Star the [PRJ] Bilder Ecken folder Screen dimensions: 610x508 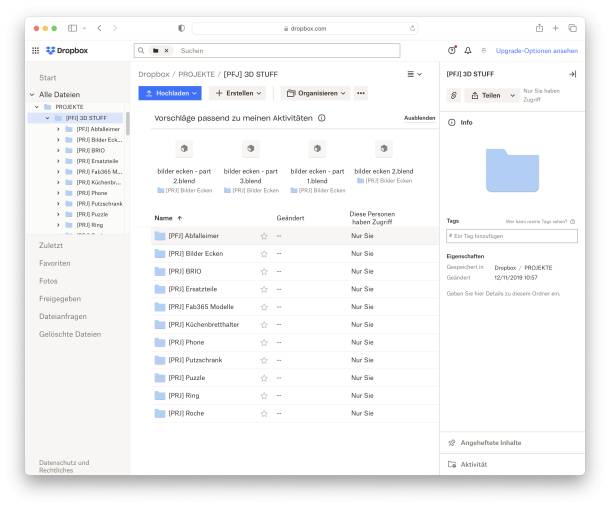(264, 254)
